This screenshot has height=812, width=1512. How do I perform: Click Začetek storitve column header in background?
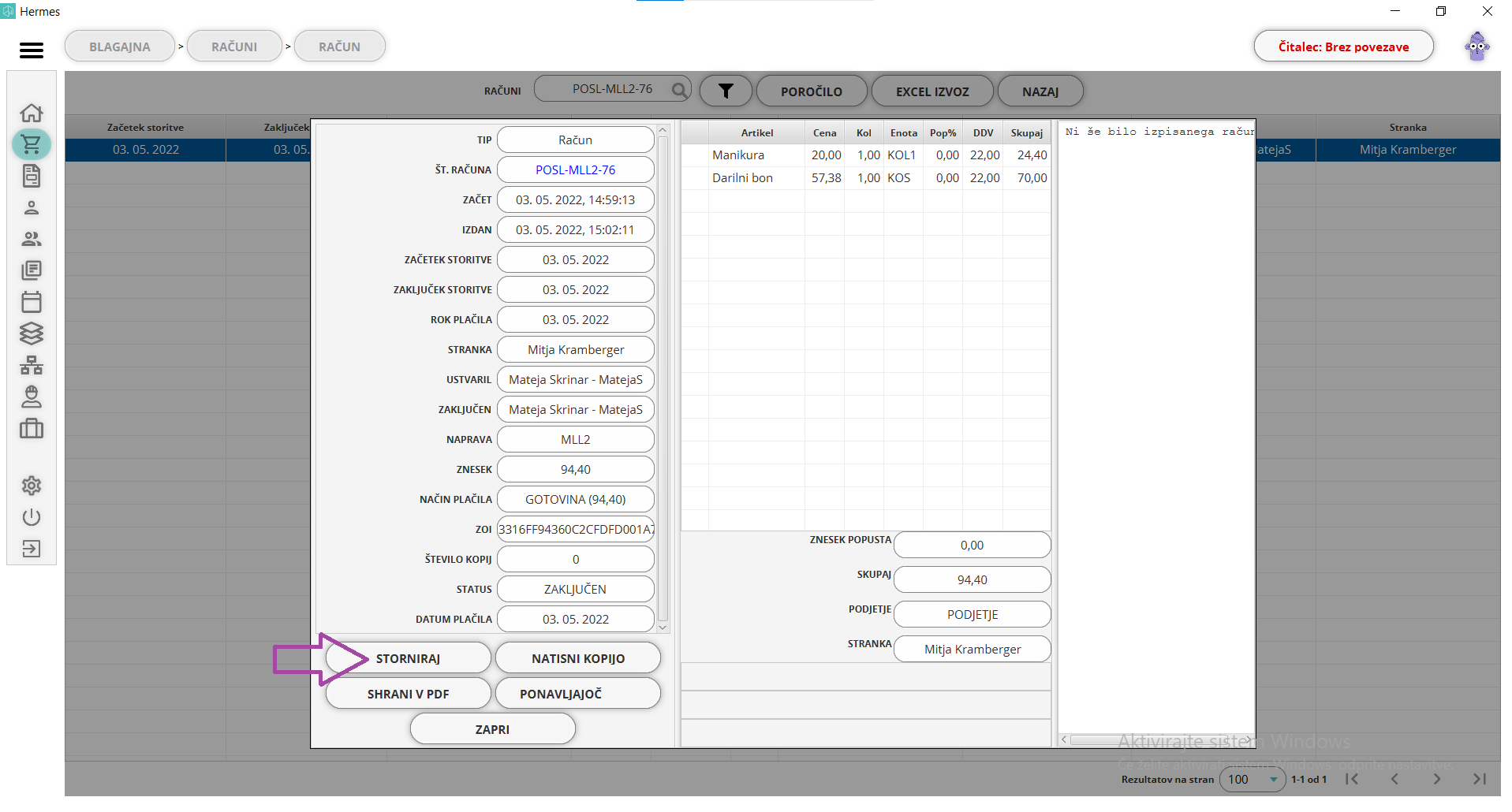pos(146,127)
